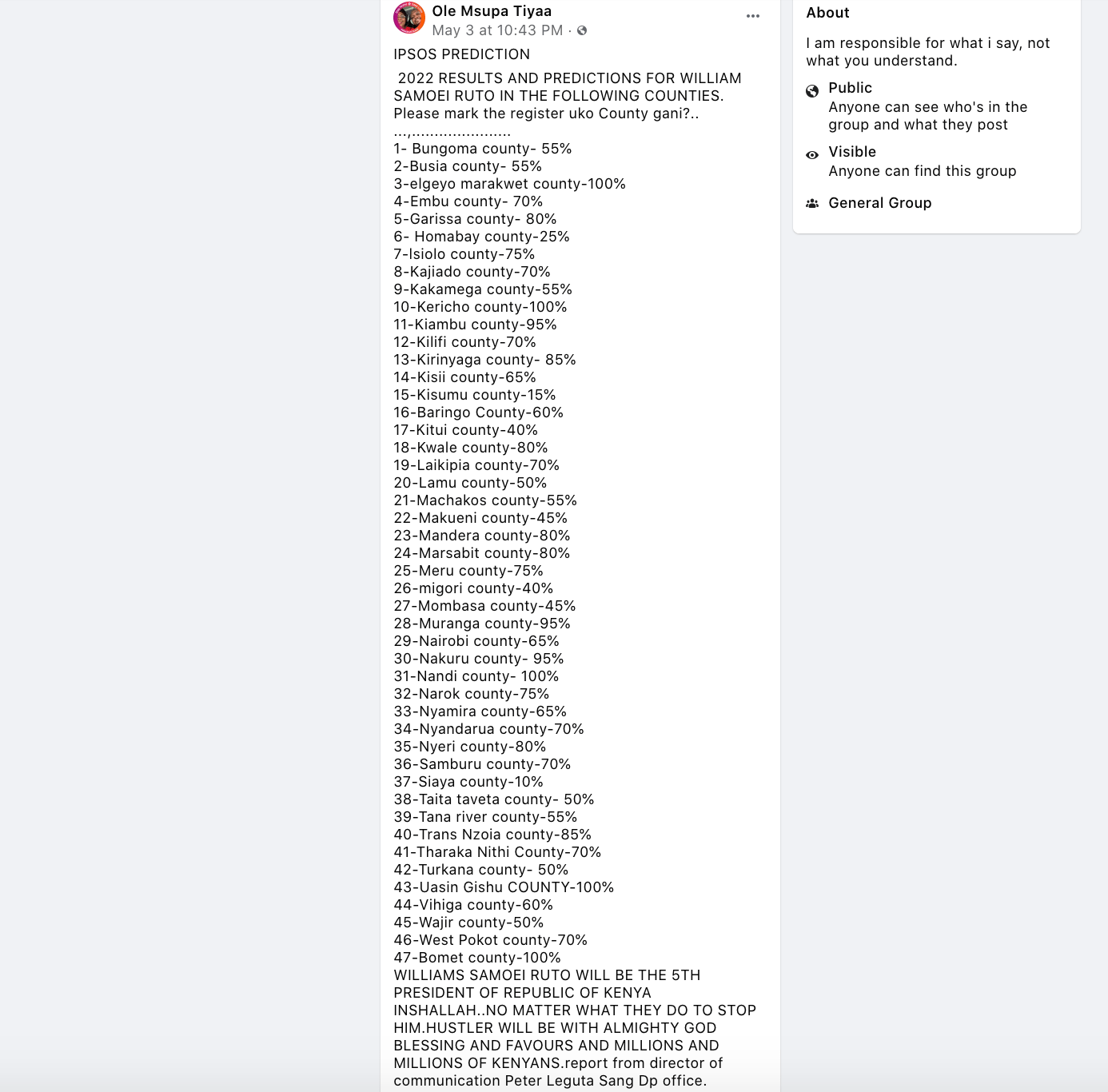Click the Public globe icon in About

pos(812,91)
